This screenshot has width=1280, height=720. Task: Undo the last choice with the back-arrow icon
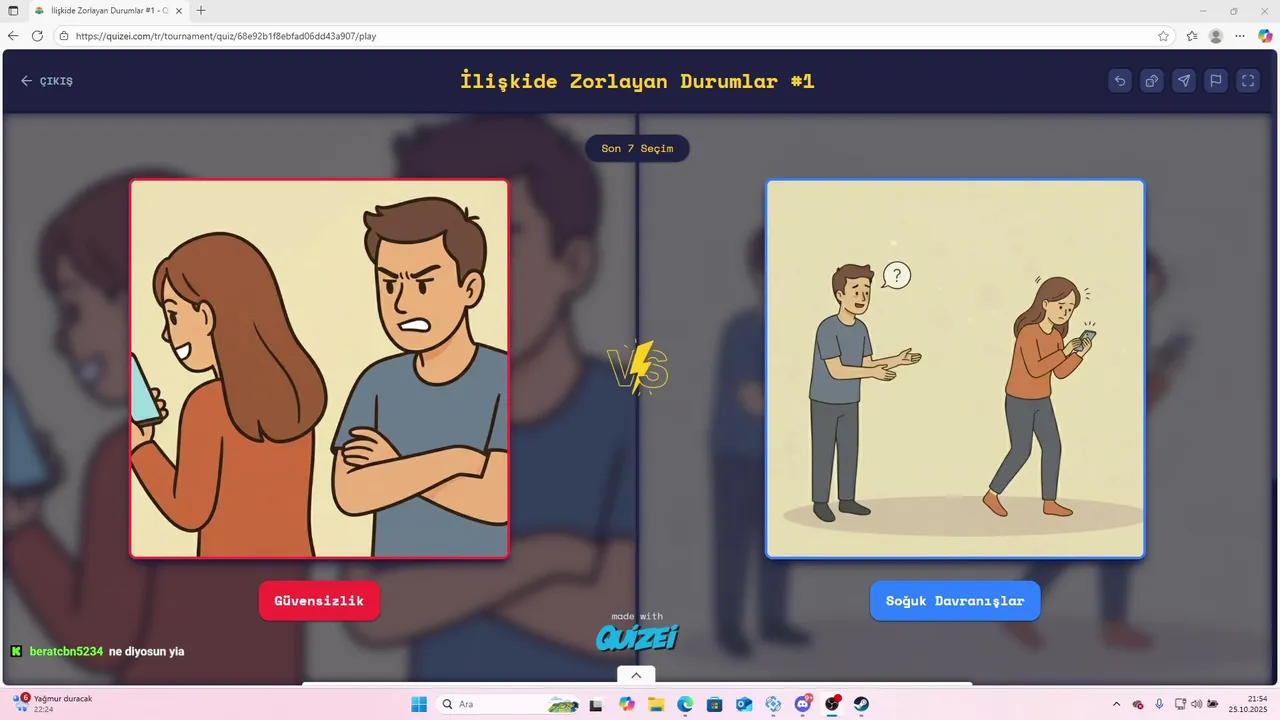click(1120, 81)
